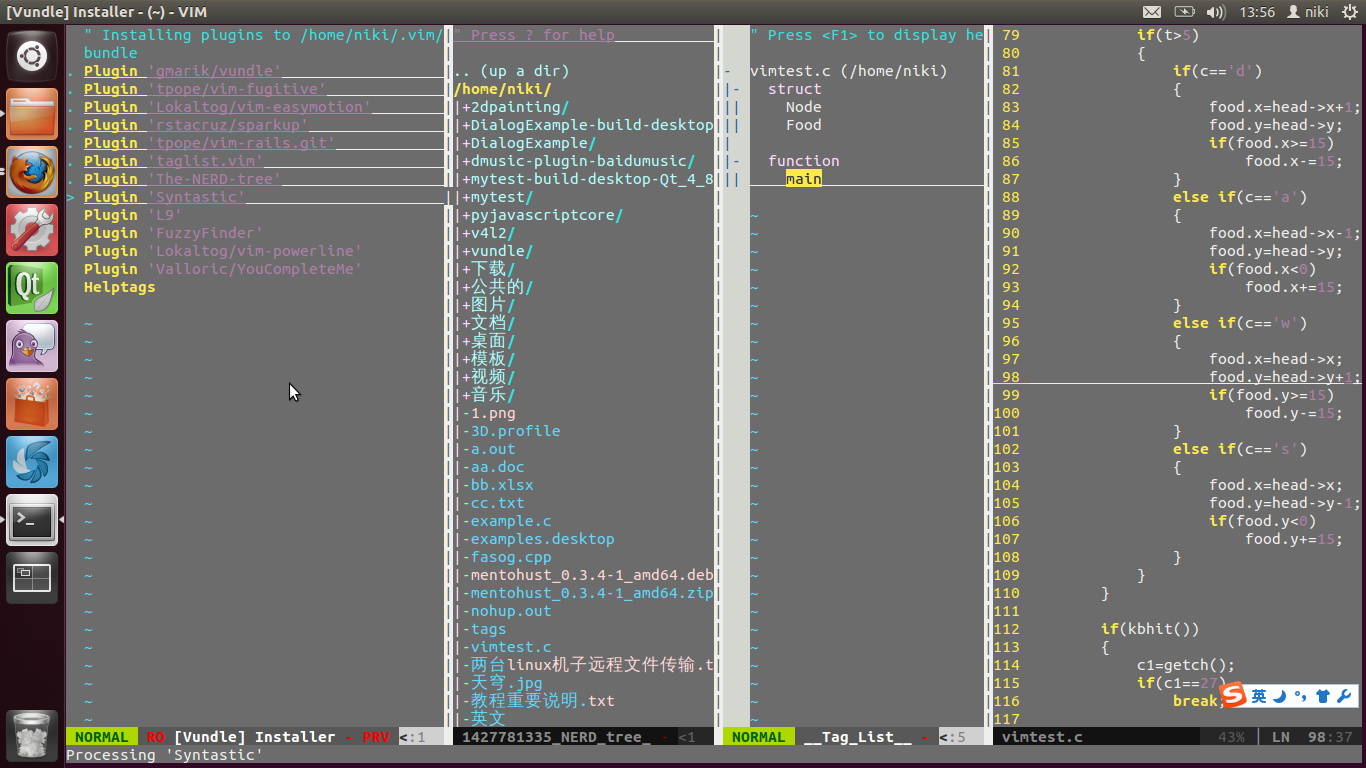This screenshot has height=768, width=1366.
Task: Open Sogou skin shirt icon
Action: tap(1323, 696)
